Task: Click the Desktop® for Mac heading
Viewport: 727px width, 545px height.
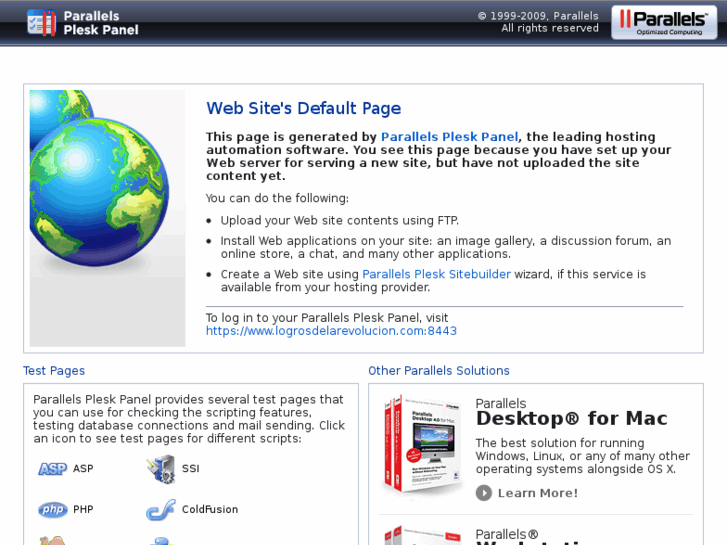Action: click(571, 419)
